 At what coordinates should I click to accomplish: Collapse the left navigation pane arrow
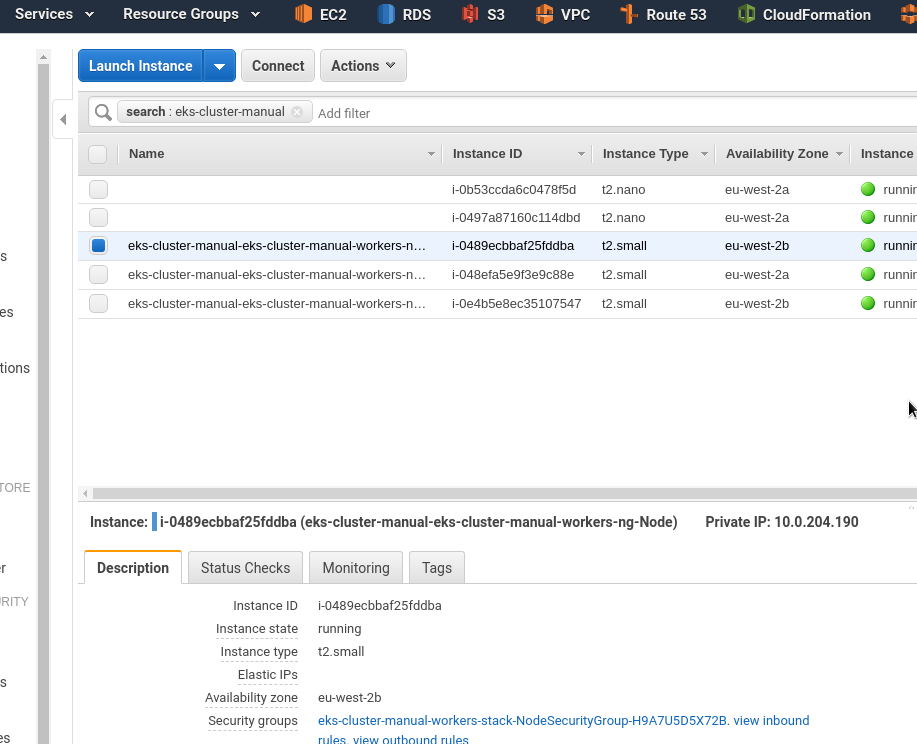(x=63, y=119)
